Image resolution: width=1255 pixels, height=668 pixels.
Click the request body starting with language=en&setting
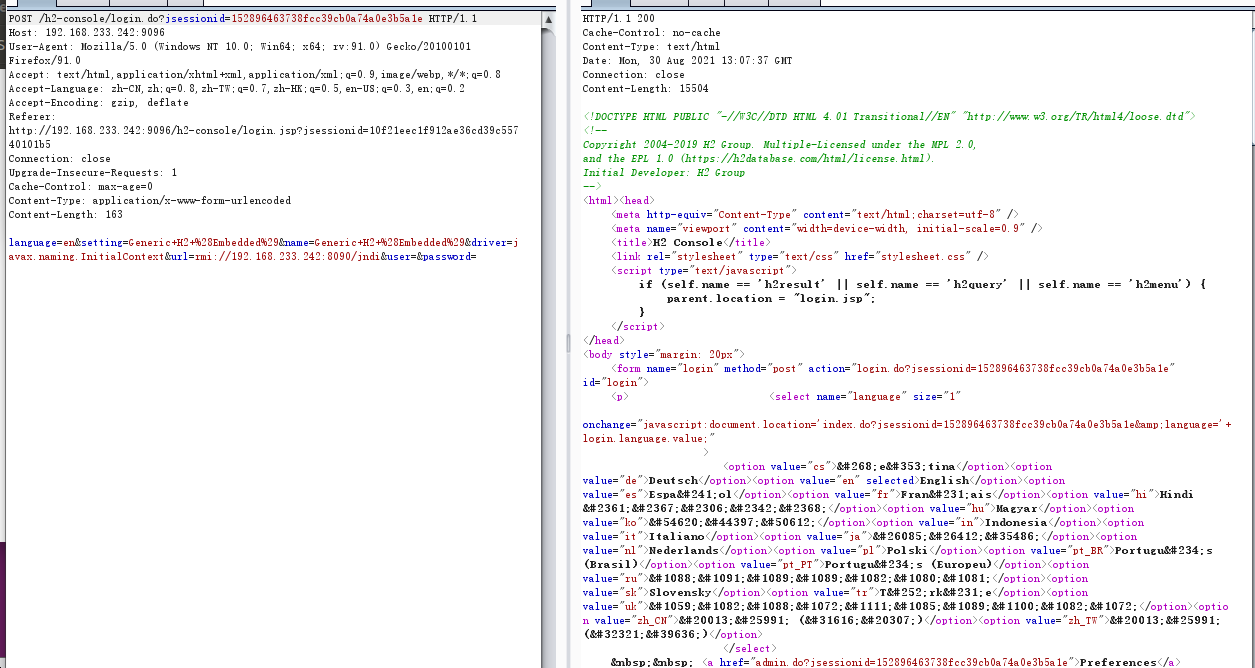point(263,243)
